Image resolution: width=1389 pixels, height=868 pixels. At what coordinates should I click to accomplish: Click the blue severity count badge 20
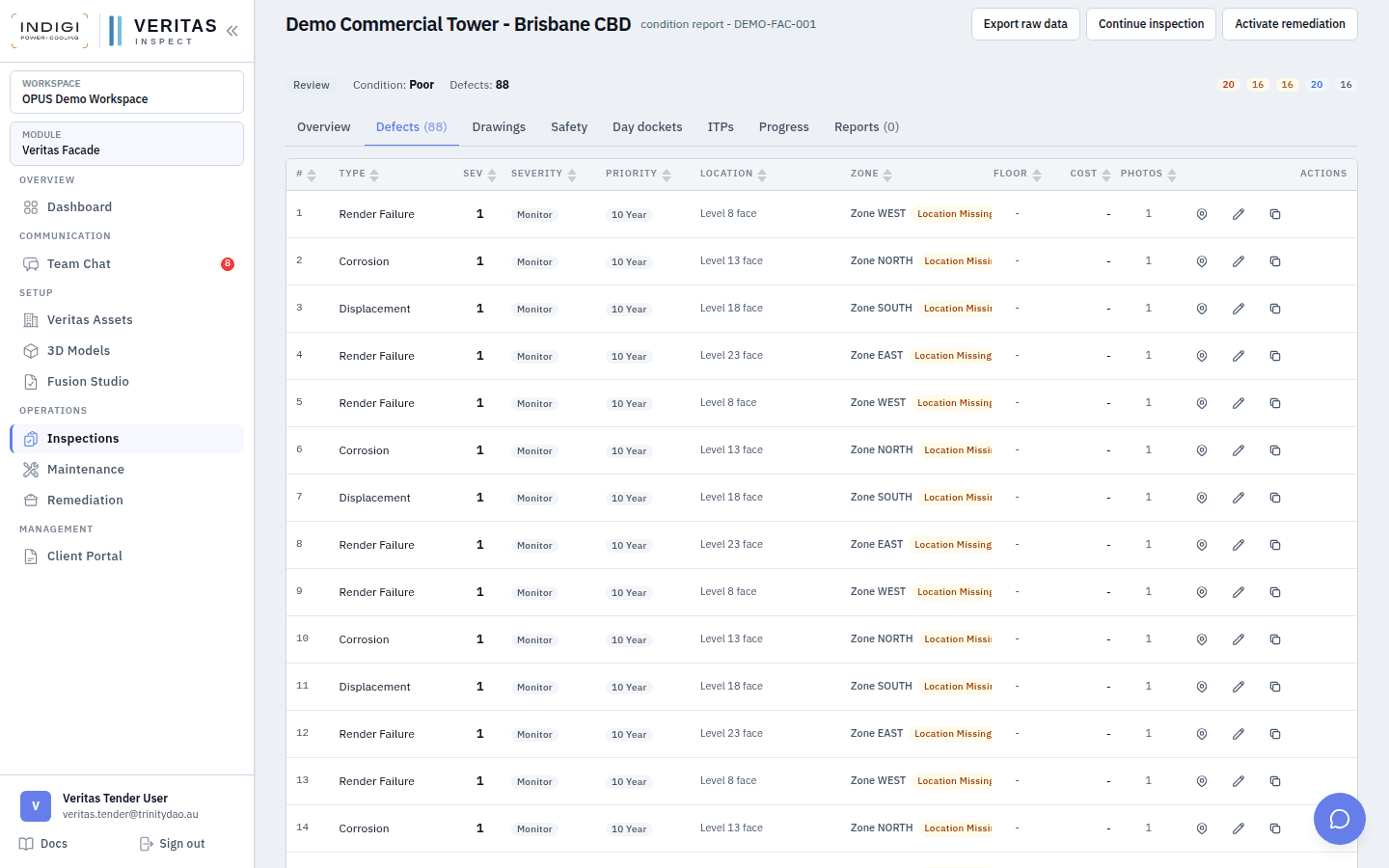pyautogui.click(x=1317, y=85)
